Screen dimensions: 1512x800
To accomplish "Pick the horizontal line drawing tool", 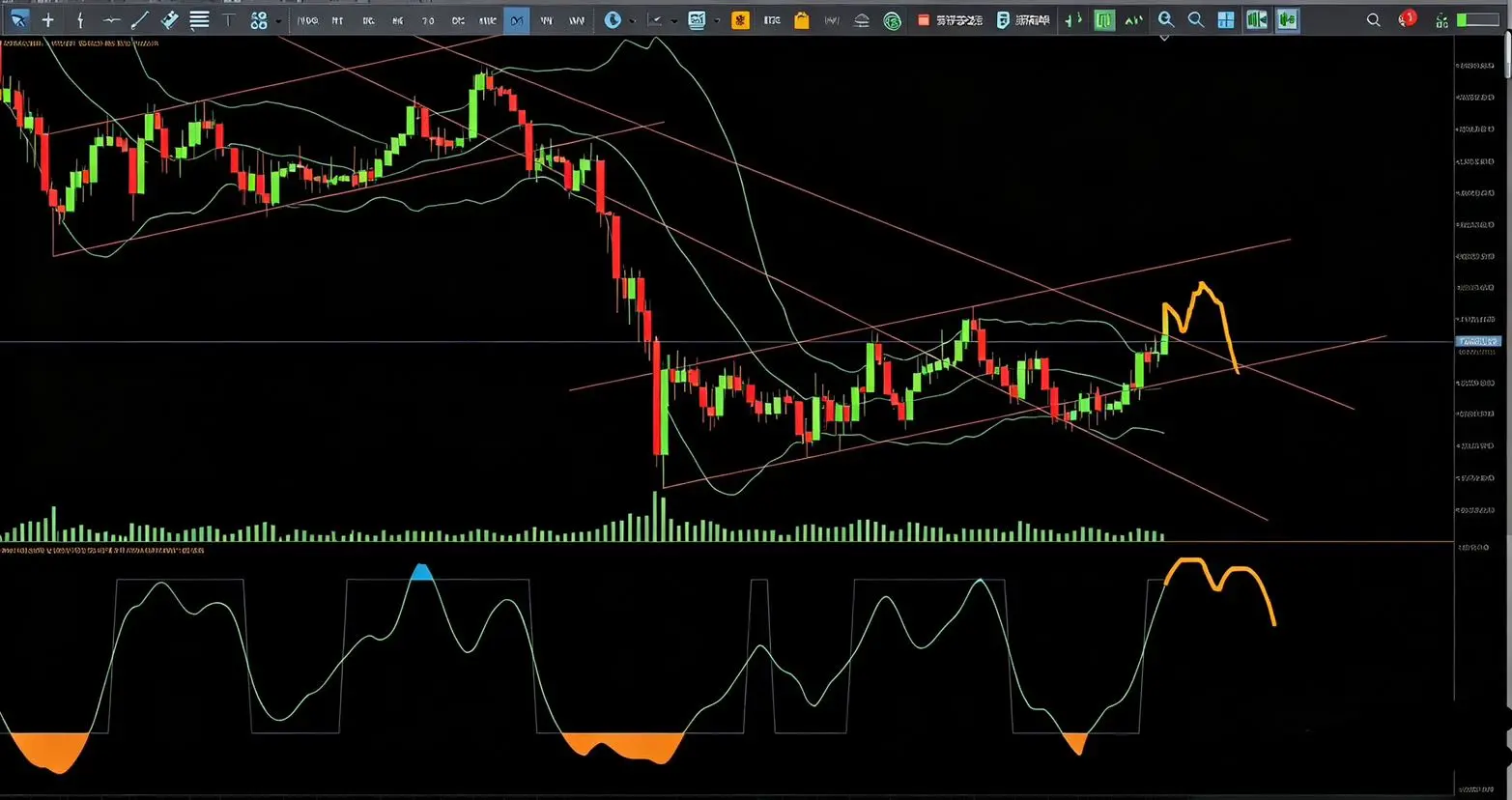I will coord(111,19).
